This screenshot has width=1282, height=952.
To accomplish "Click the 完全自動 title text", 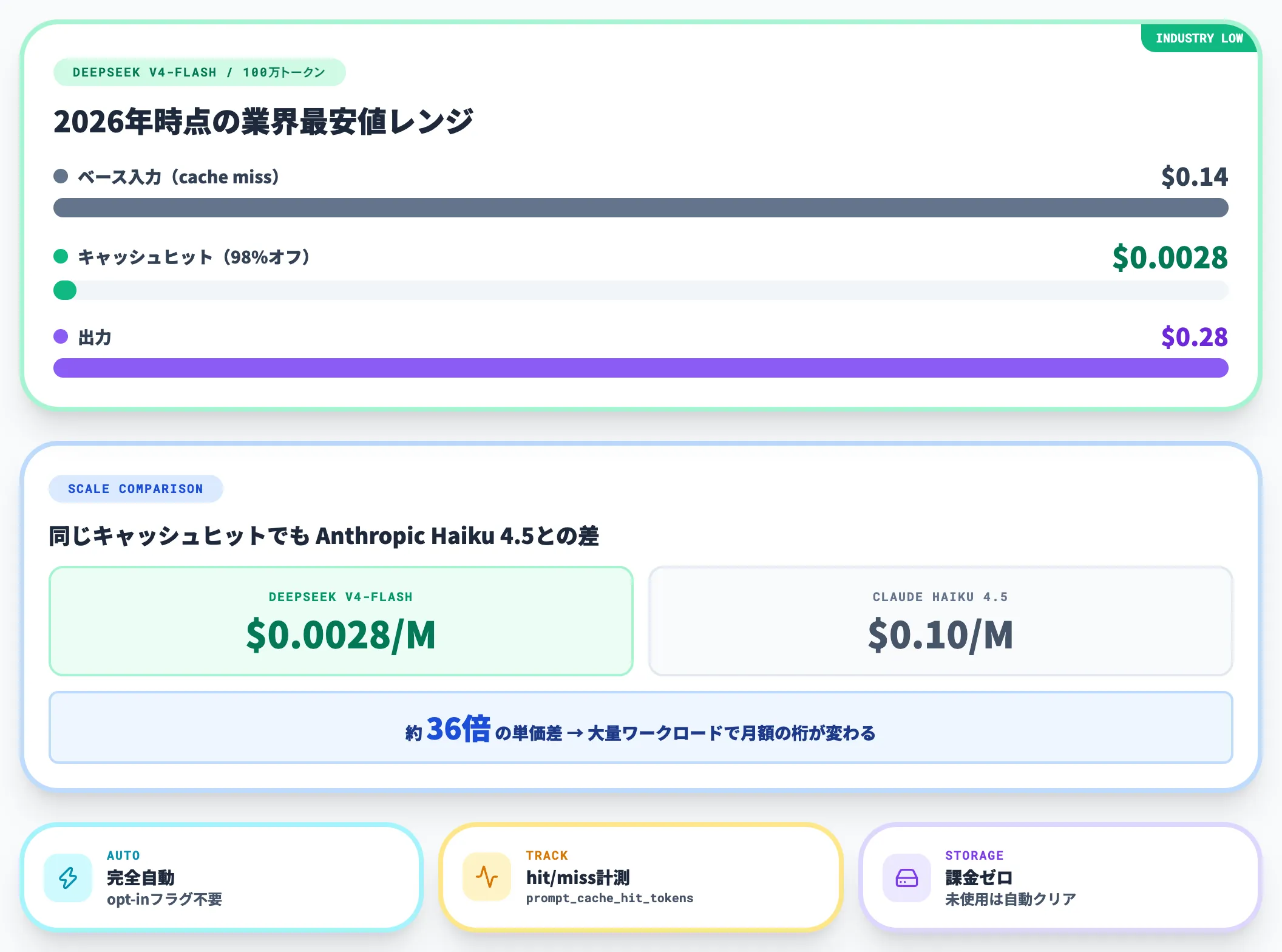I will (x=141, y=878).
